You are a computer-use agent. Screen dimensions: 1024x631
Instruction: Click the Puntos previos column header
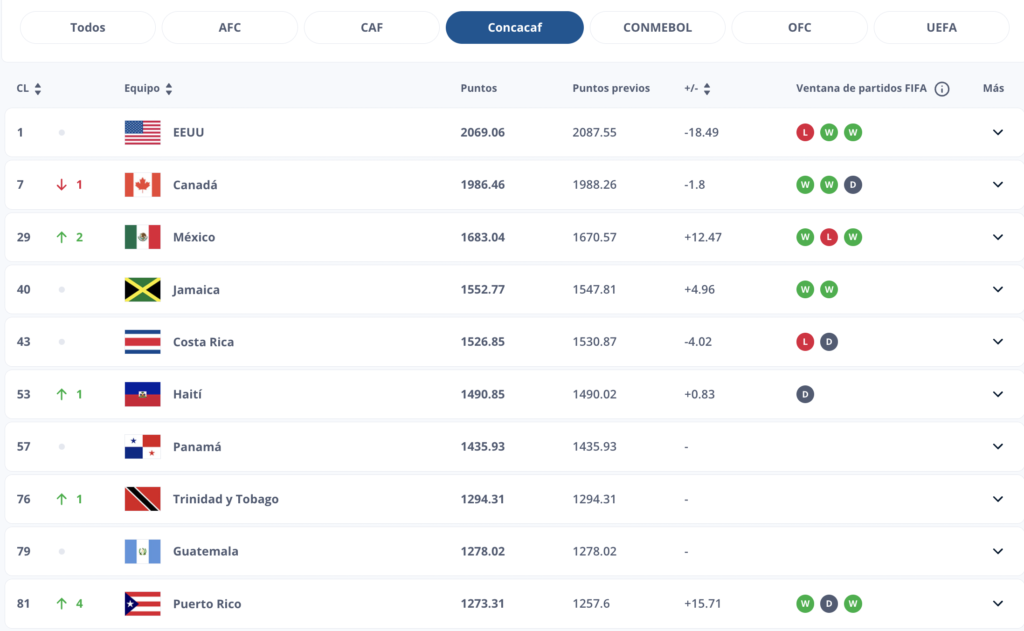(611, 88)
